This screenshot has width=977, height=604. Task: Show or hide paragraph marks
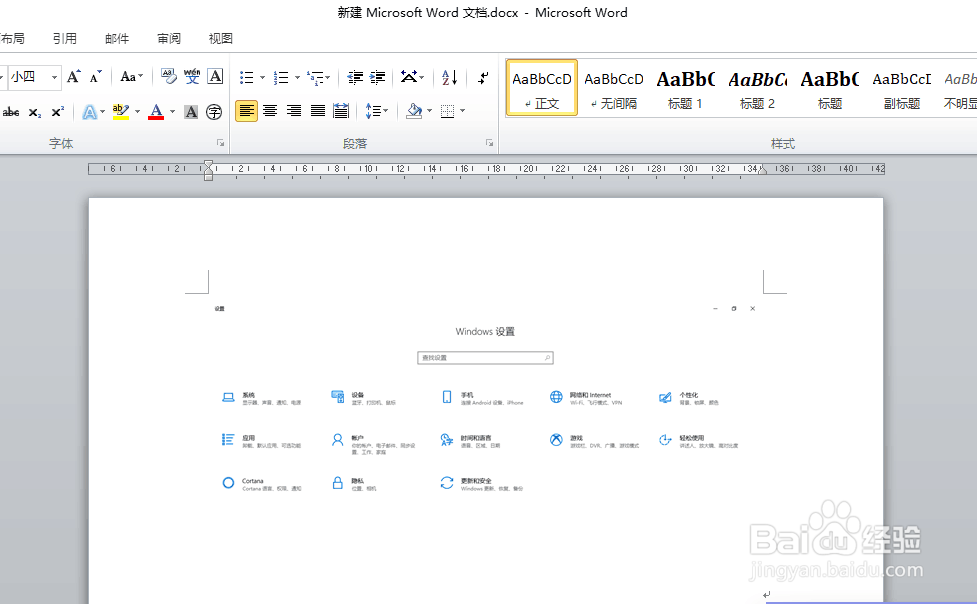pos(483,77)
